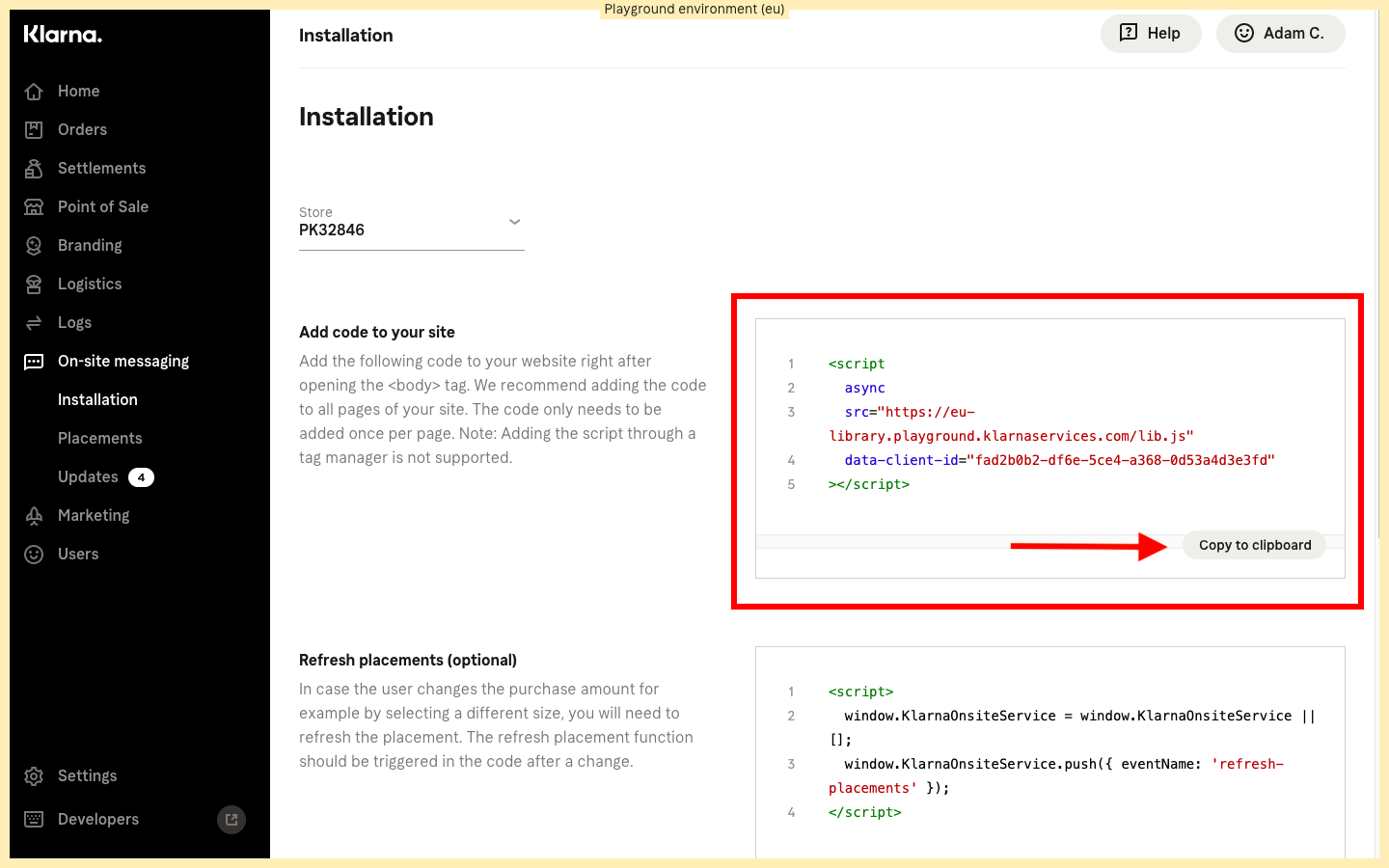This screenshot has height=868, width=1389.
Task: Collapse On-site messaging menu
Action: coord(123,361)
